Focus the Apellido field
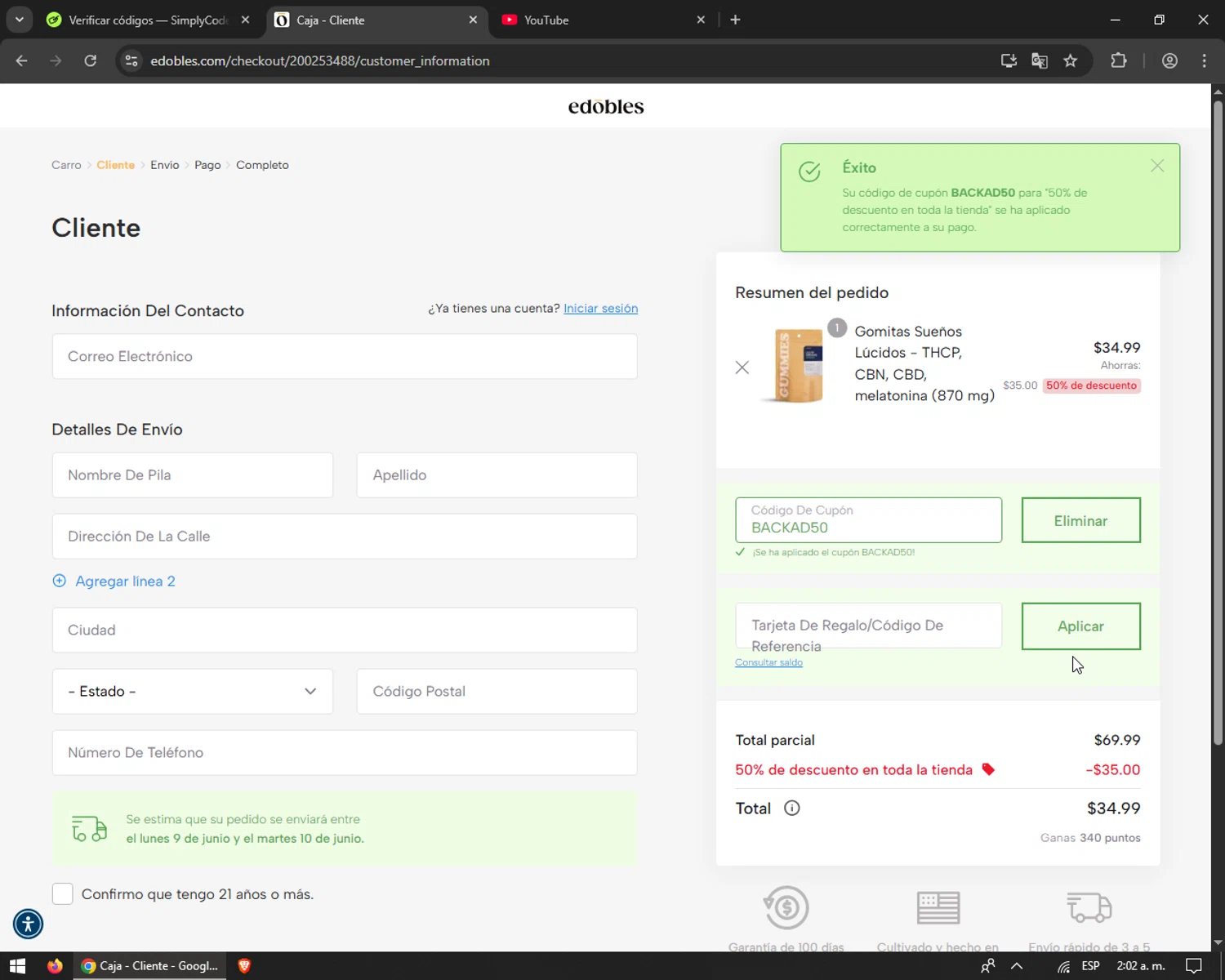This screenshot has height=980, width=1225. (x=497, y=474)
